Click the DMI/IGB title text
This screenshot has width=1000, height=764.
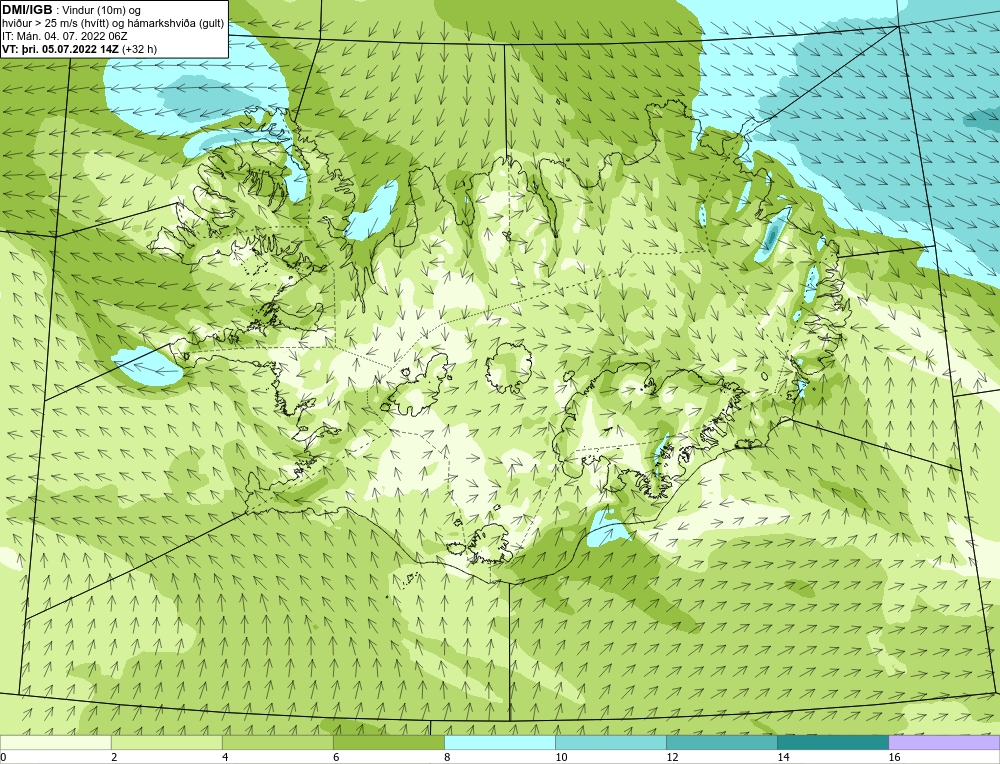click(x=27, y=10)
